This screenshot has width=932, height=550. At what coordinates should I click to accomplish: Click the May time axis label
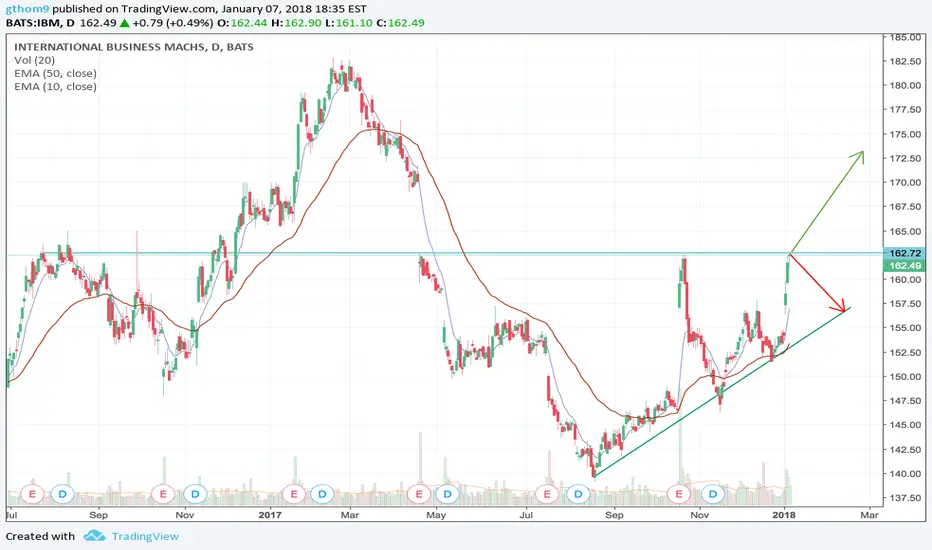(x=436, y=515)
